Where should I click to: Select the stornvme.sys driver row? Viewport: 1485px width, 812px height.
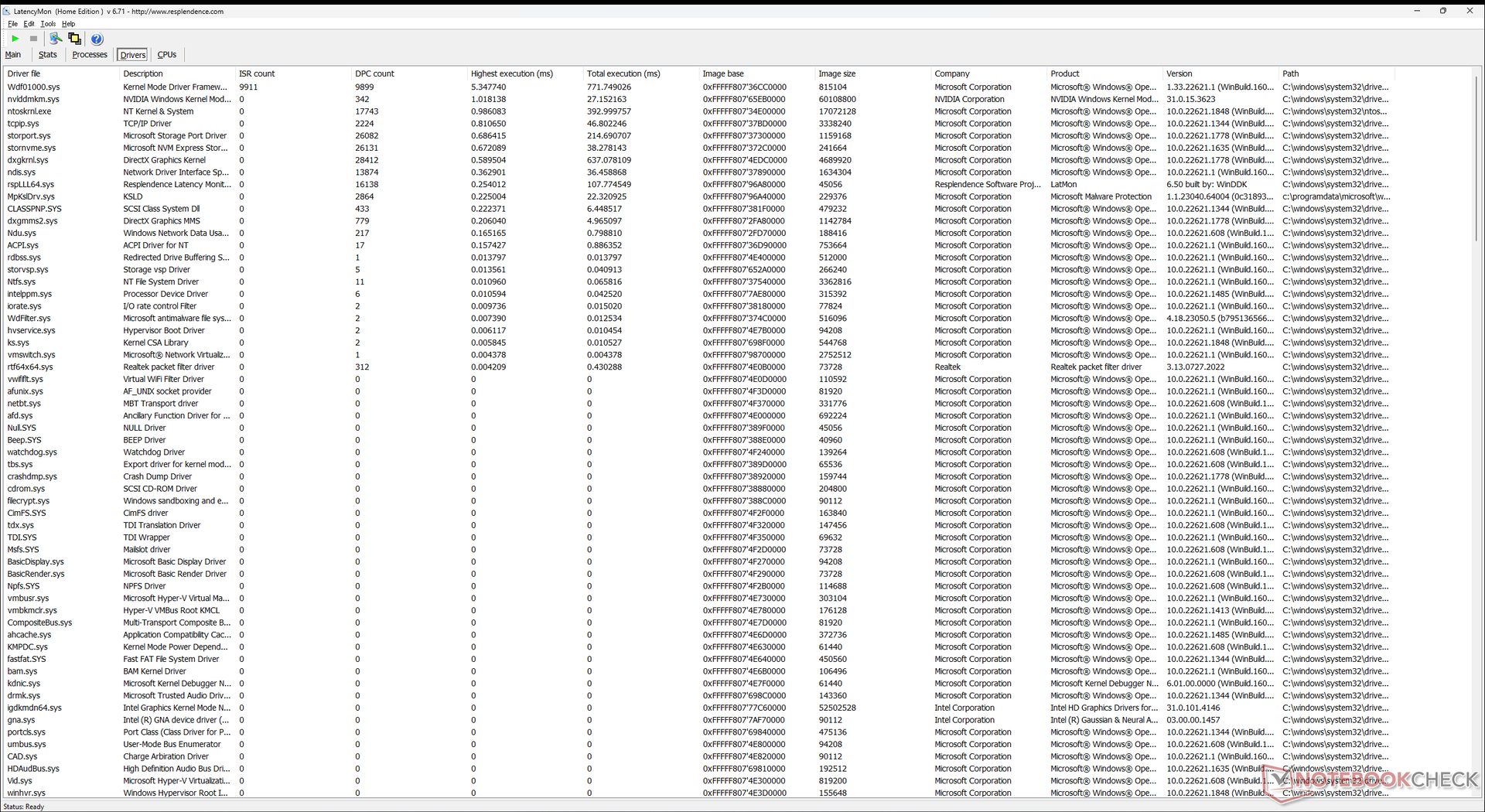699,148
